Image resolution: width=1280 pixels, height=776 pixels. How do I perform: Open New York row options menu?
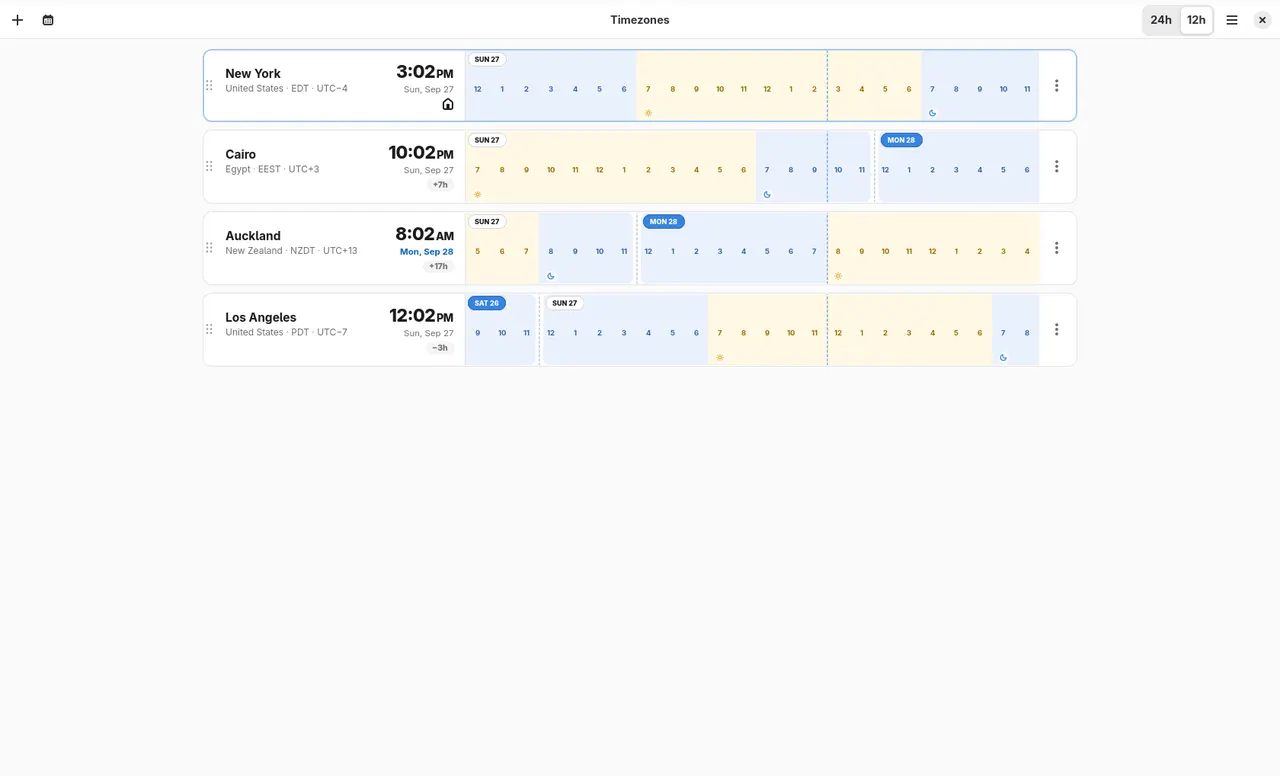(x=1056, y=86)
